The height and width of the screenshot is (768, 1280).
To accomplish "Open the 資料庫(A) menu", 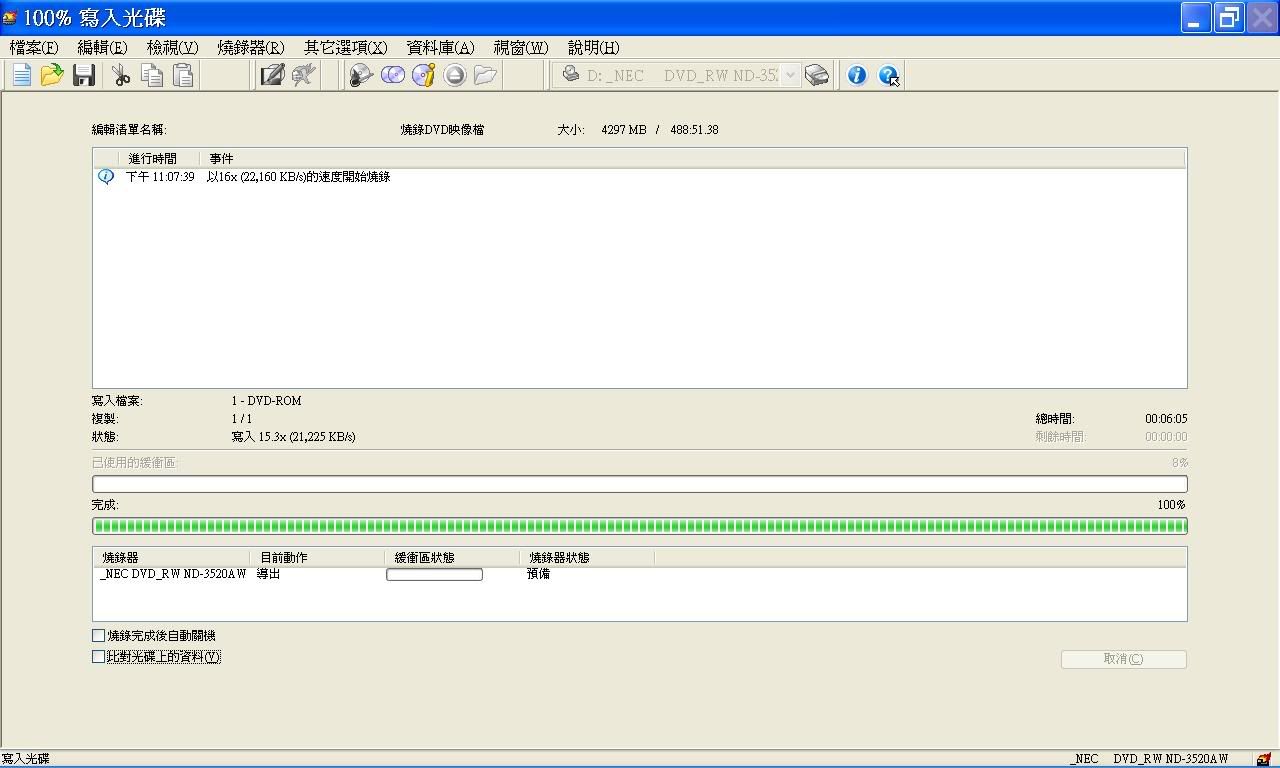I will click(440, 47).
